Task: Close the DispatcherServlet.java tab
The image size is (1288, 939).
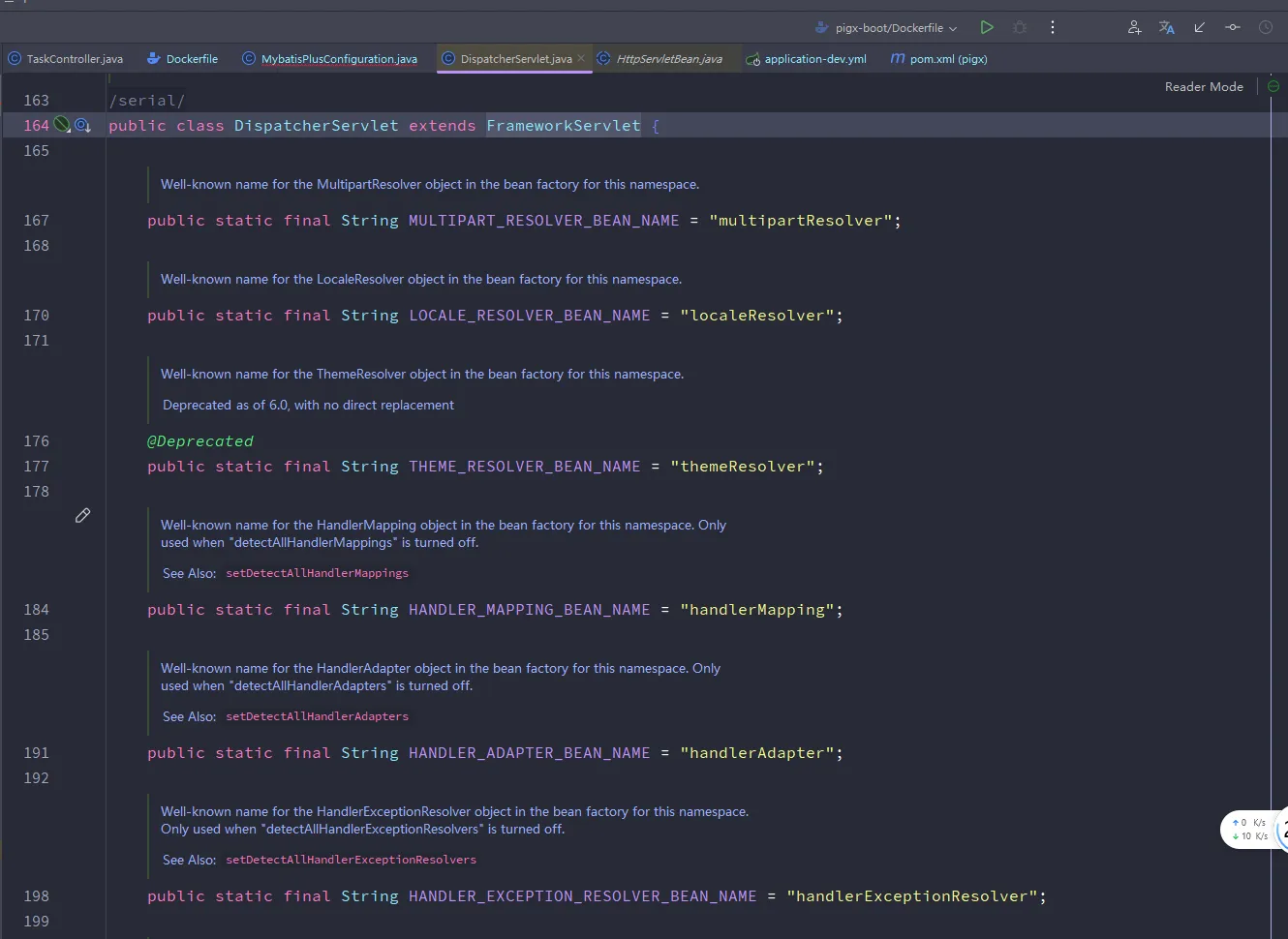Action: tap(581, 58)
